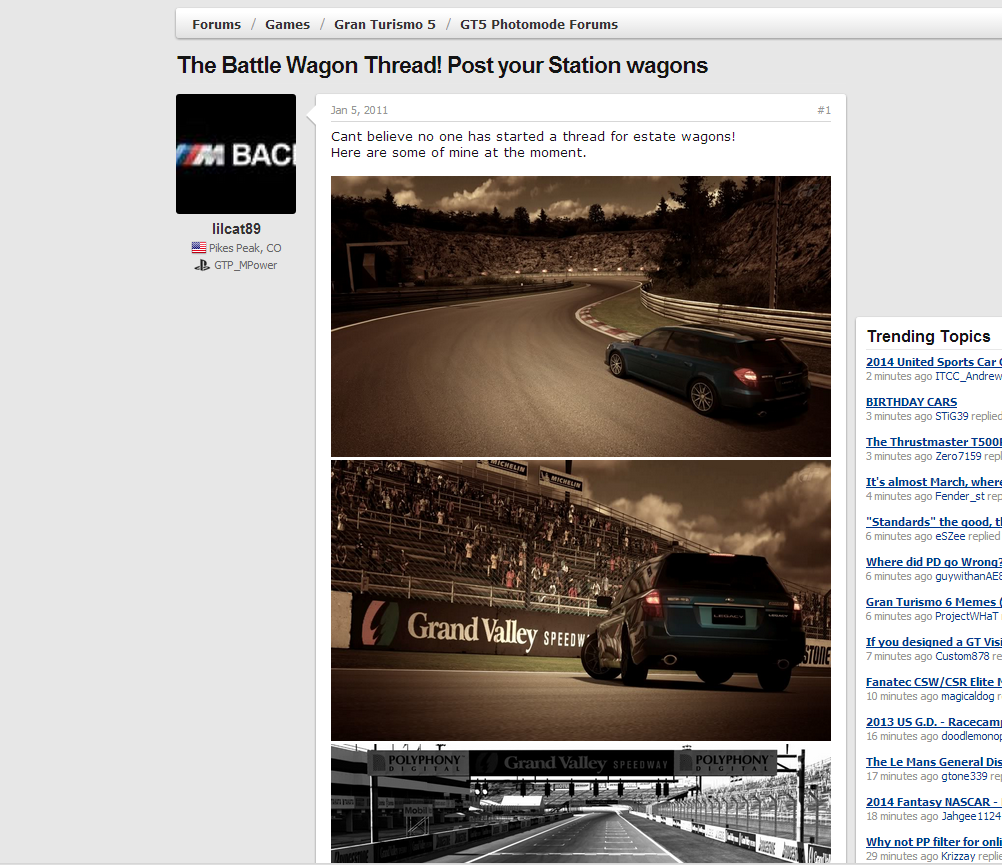Open the black-and-white Grand Valley straight photo

[x=581, y=804]
